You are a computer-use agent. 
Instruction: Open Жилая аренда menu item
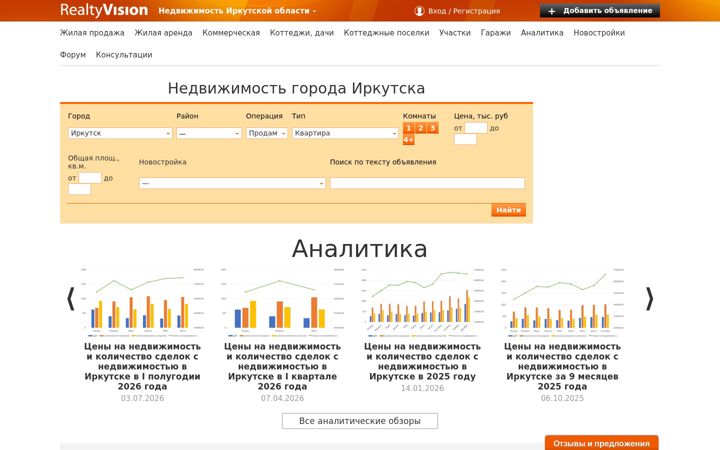(x=163, y=33)
